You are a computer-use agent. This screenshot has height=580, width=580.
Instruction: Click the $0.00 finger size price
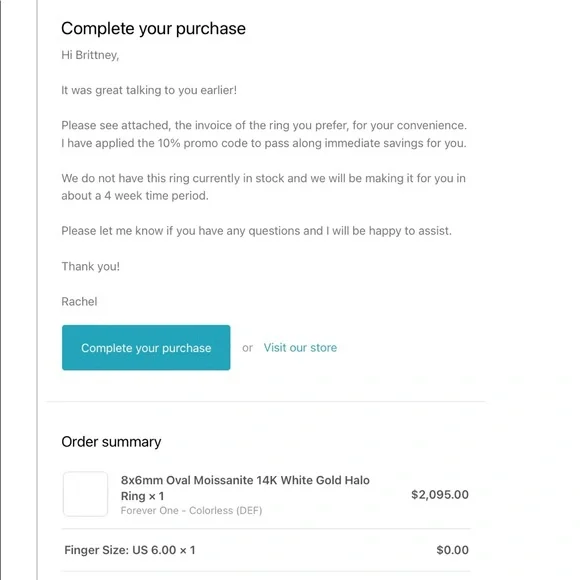click(x=452, y=550)
